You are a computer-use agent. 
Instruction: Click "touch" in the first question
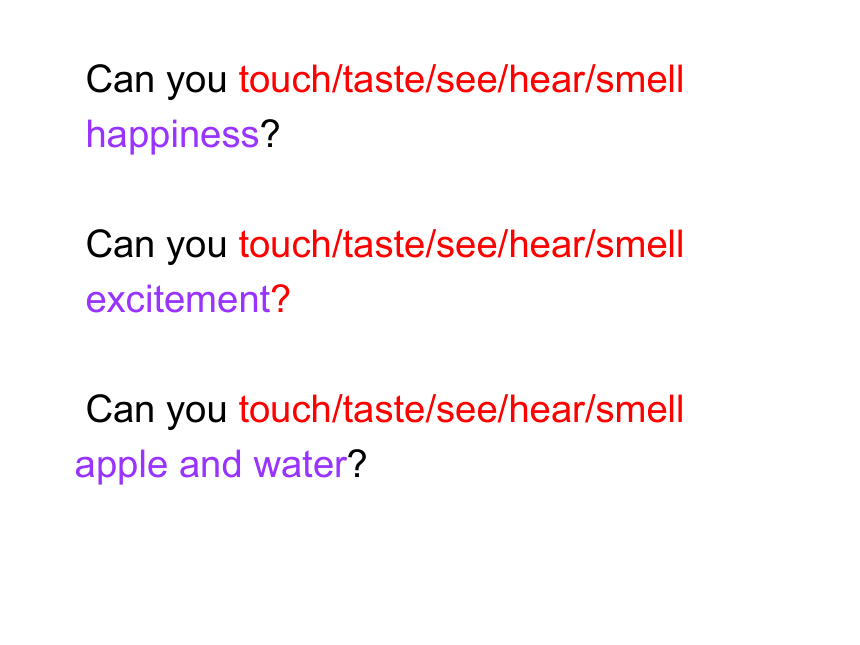285,79
